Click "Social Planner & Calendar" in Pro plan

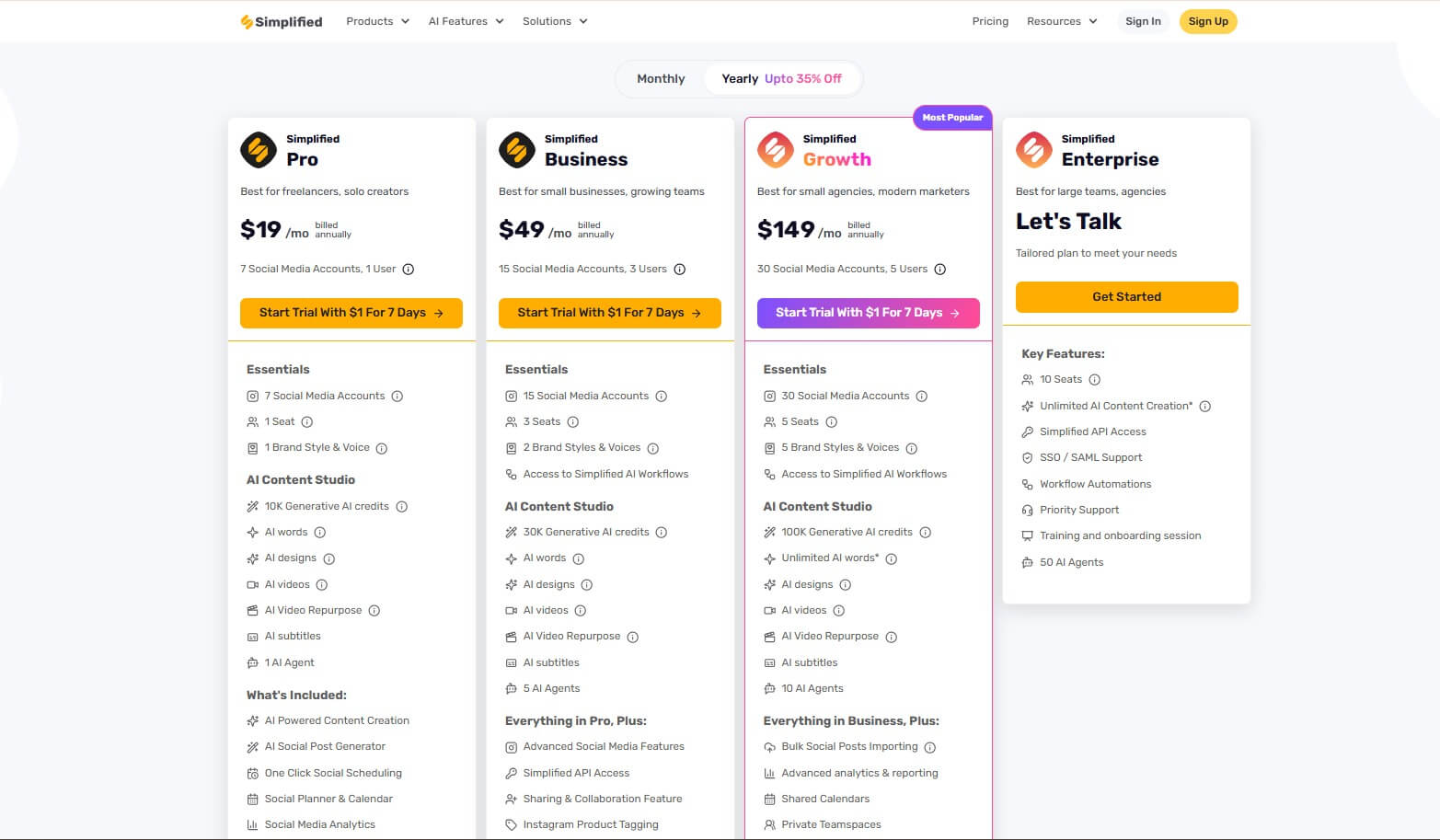tap(328, 799)
